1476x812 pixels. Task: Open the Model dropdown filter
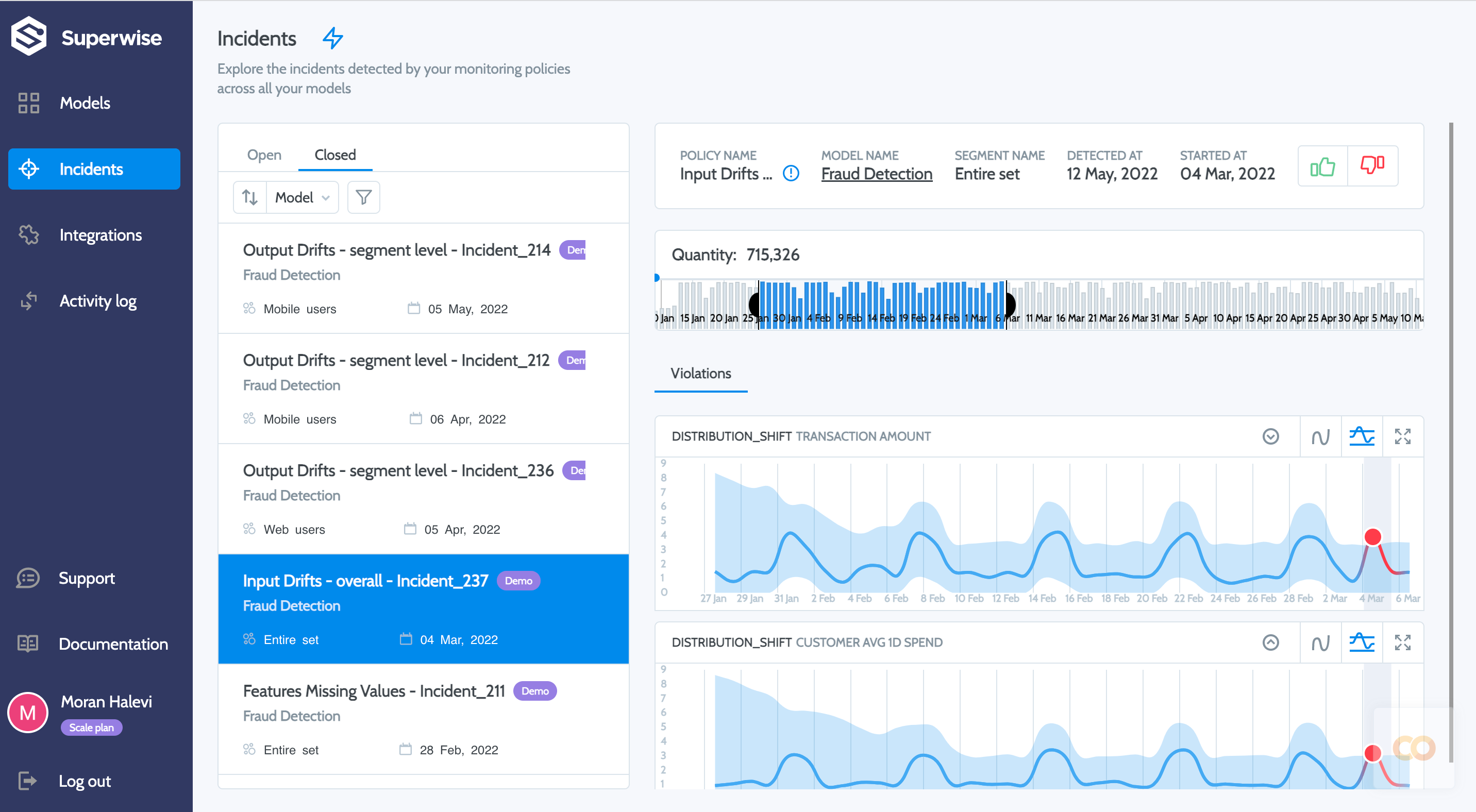coord(303,197)
